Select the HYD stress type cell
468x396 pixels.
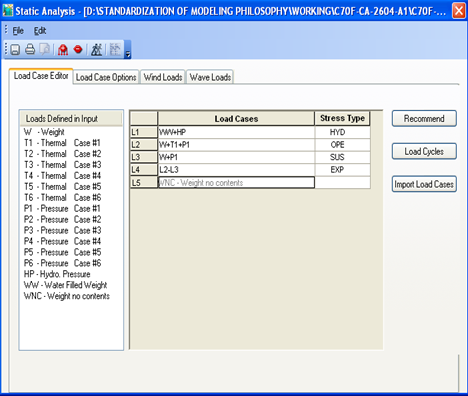pyautogui.click(x=342, y=132)
